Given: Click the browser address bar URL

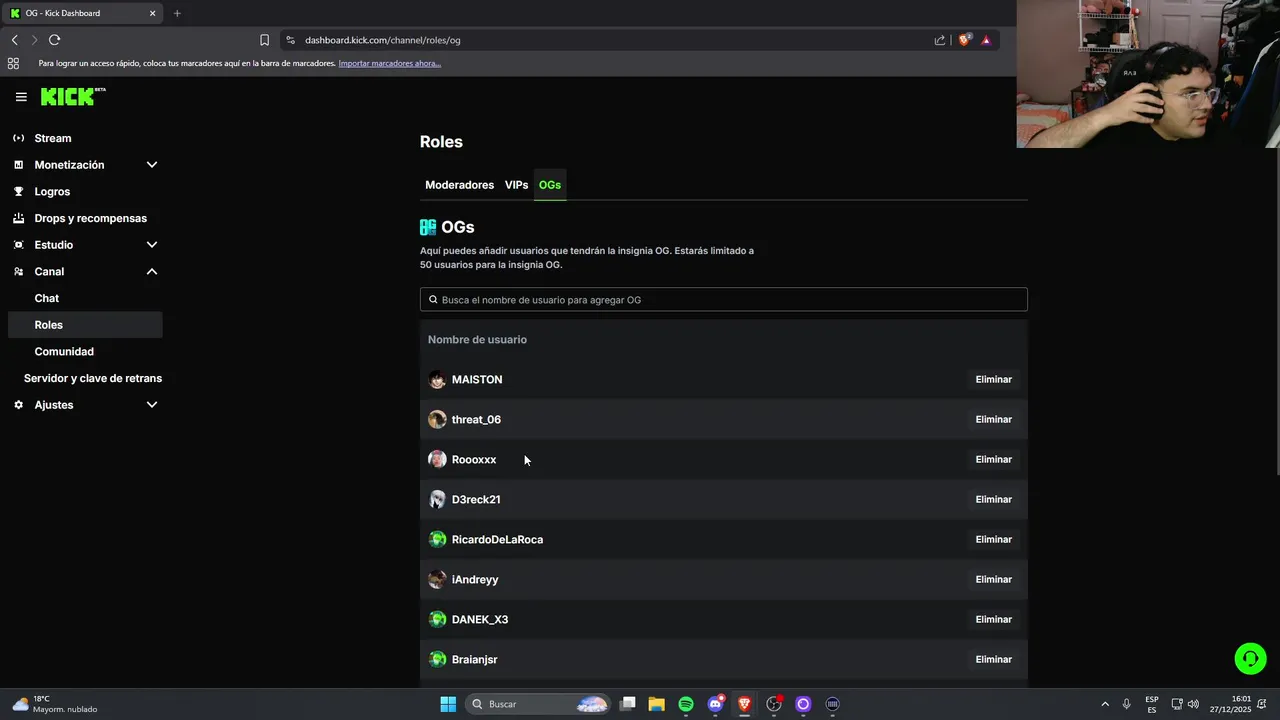Looking at the screenshot, I should click(383, 40).
